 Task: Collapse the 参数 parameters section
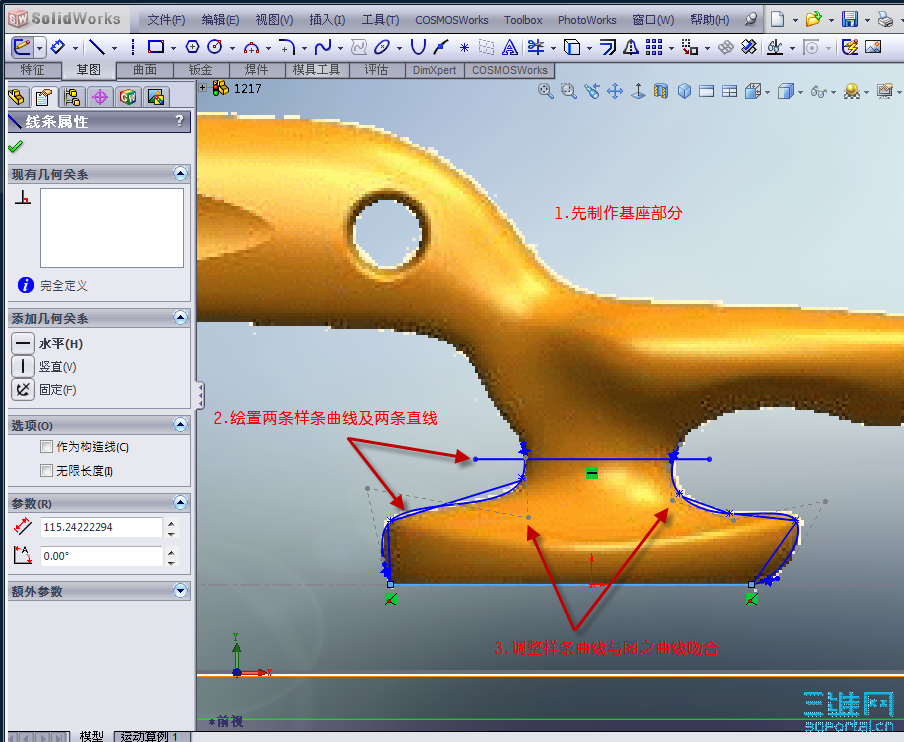point(180,503)
